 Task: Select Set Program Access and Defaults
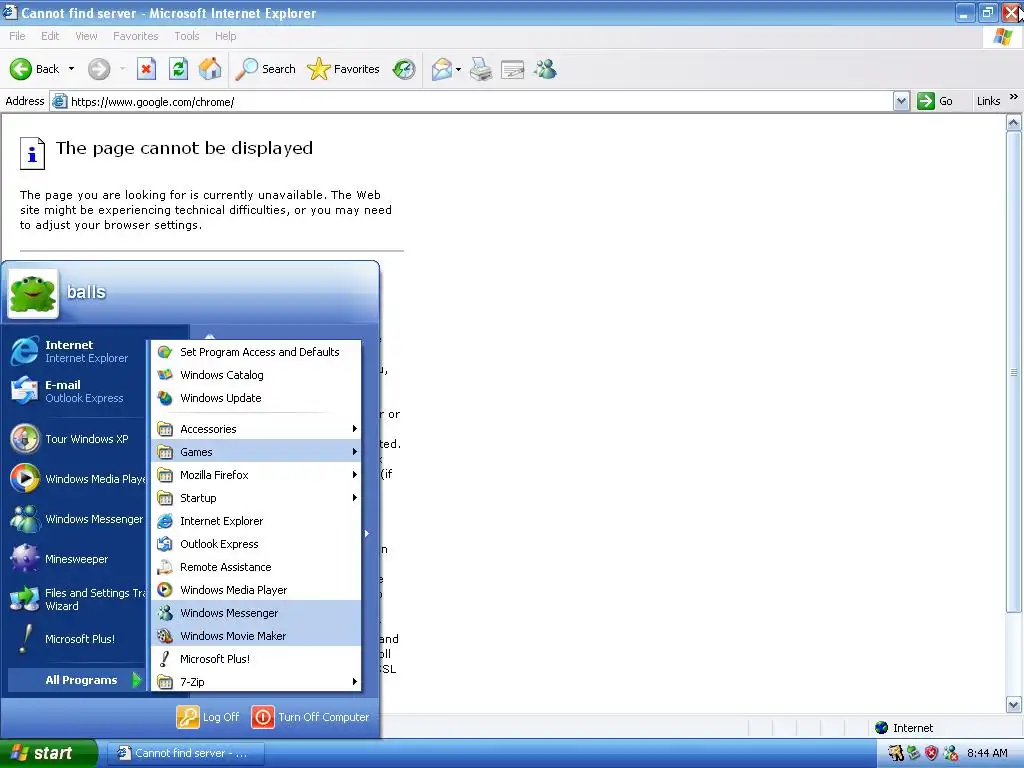(x=257, y=352)
